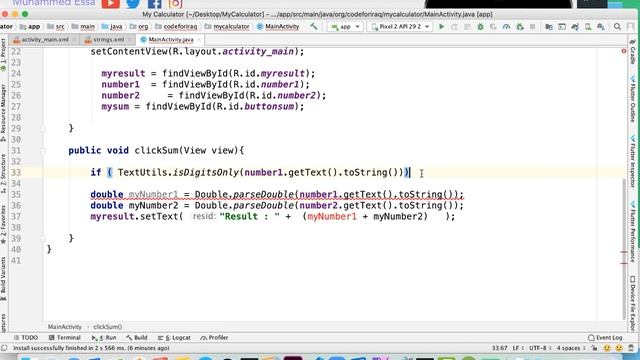The height and width of the screenshot is (360, 640).
Task: Click the Debug app bug icon
Action: tap(480, 27)
